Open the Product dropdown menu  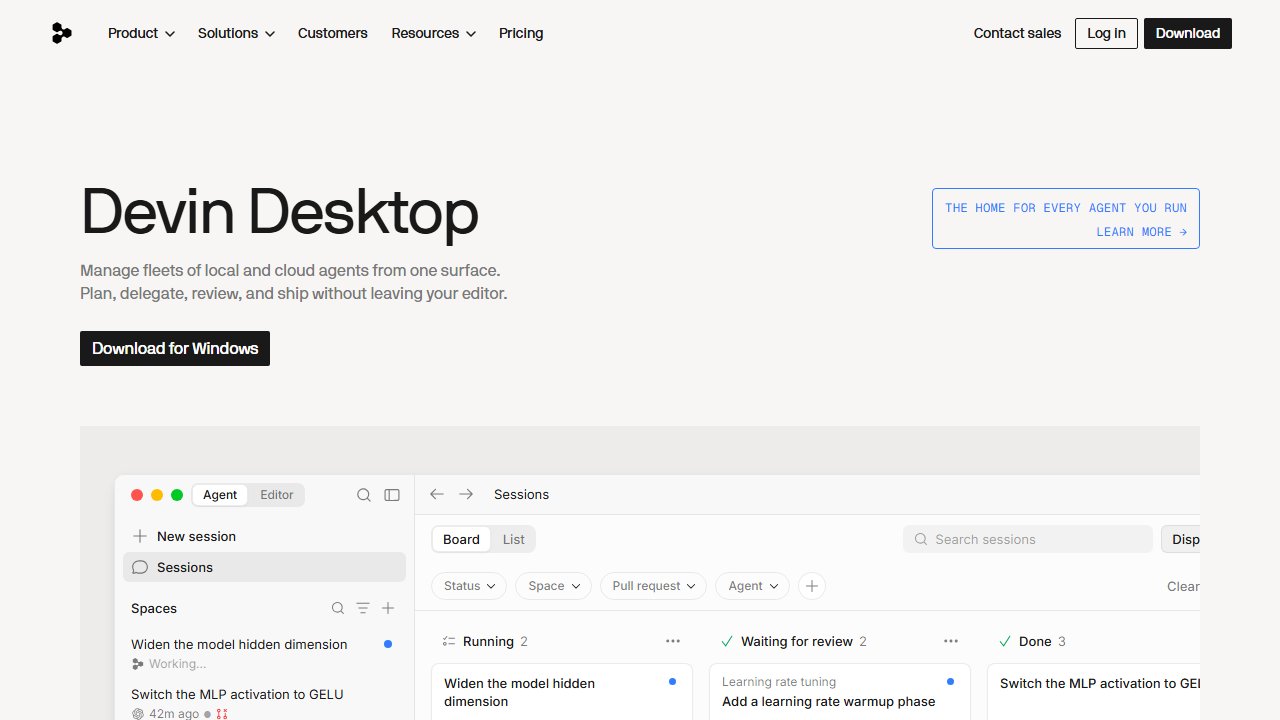141,33
